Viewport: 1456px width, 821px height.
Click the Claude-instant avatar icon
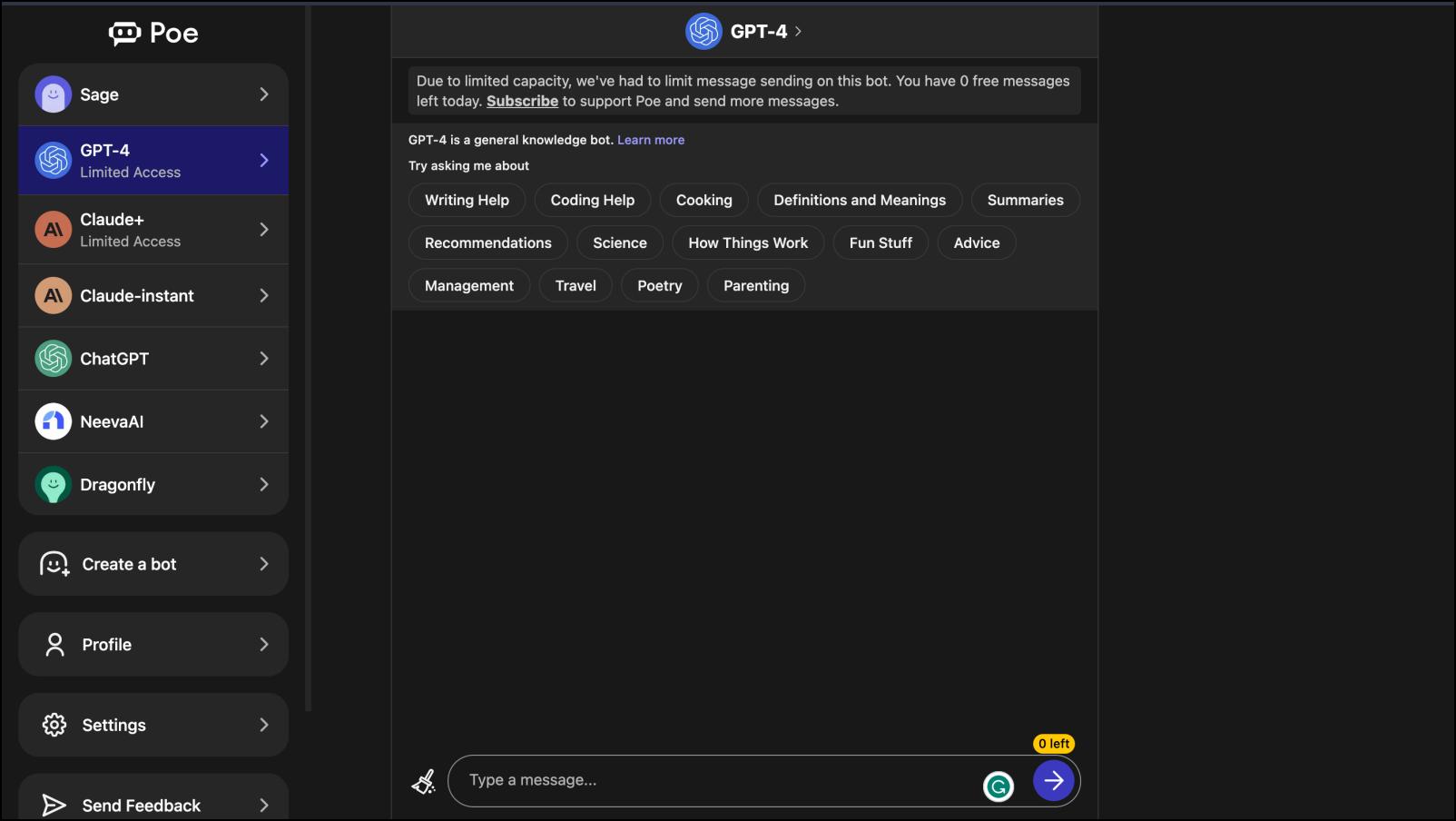pos(54,296)
